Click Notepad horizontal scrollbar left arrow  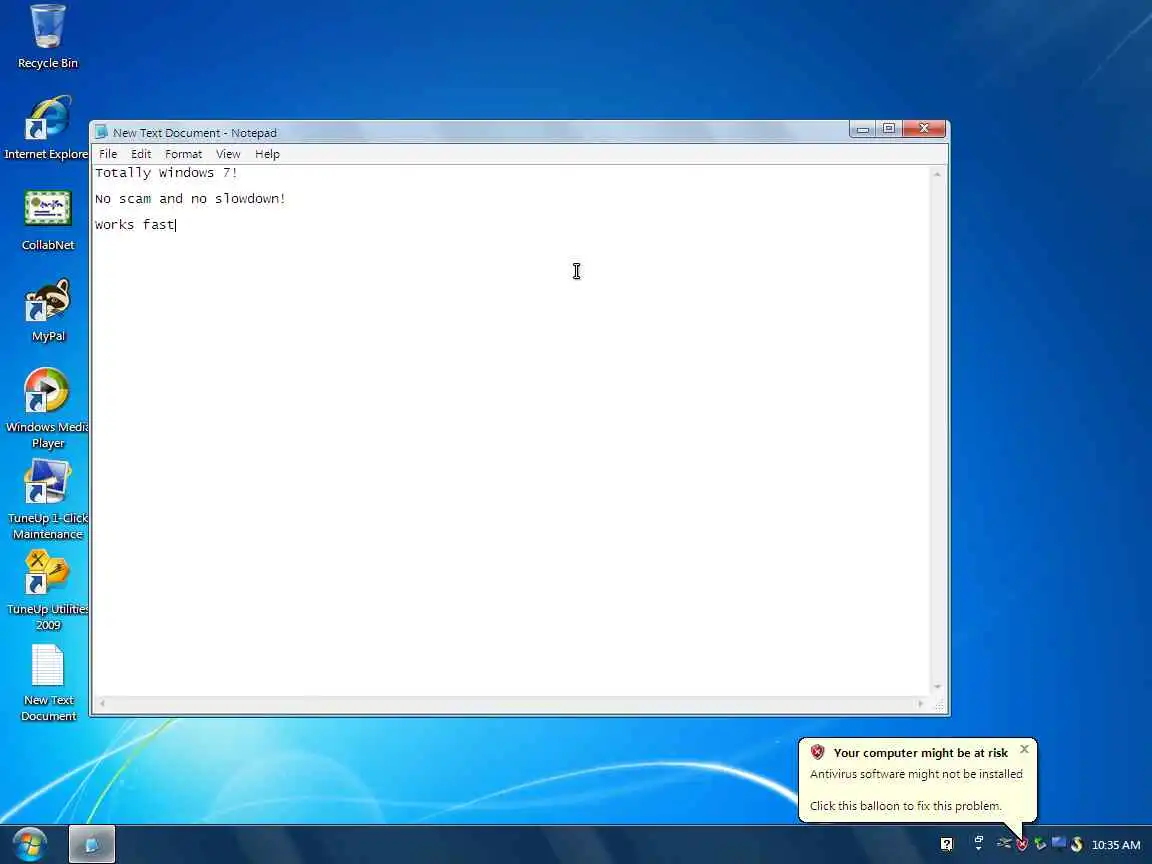tap(101, 703)
